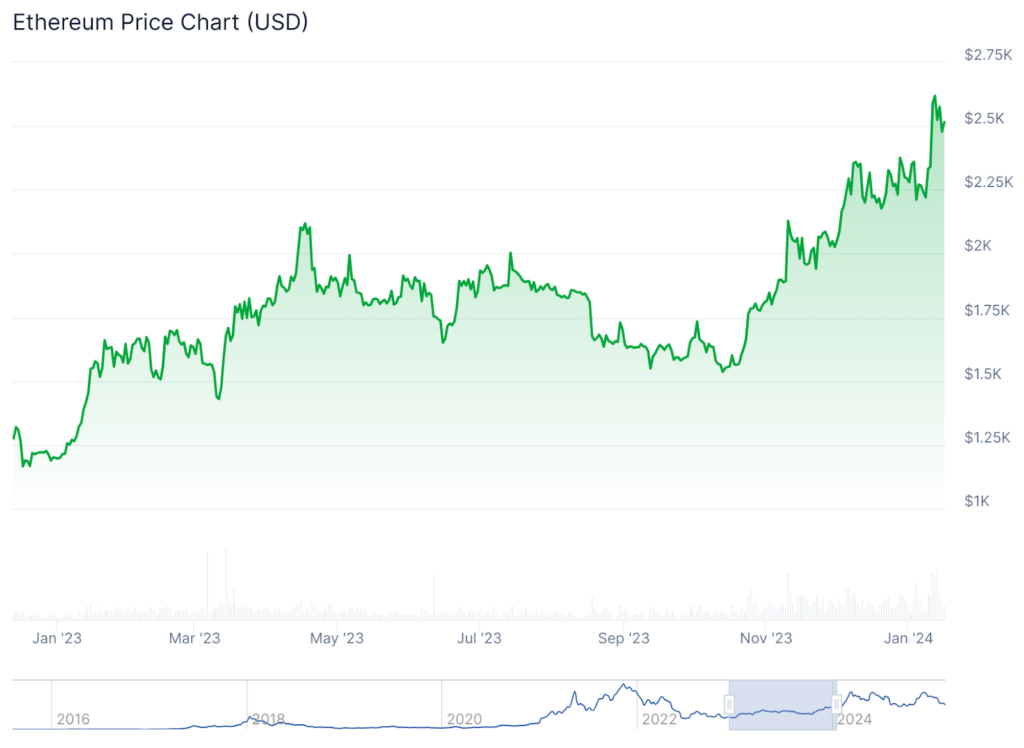Image resolution: width=1024 pixels, height=748 pixels.
Task: Click the left range handle in navigator
Action: pos(730,705)
